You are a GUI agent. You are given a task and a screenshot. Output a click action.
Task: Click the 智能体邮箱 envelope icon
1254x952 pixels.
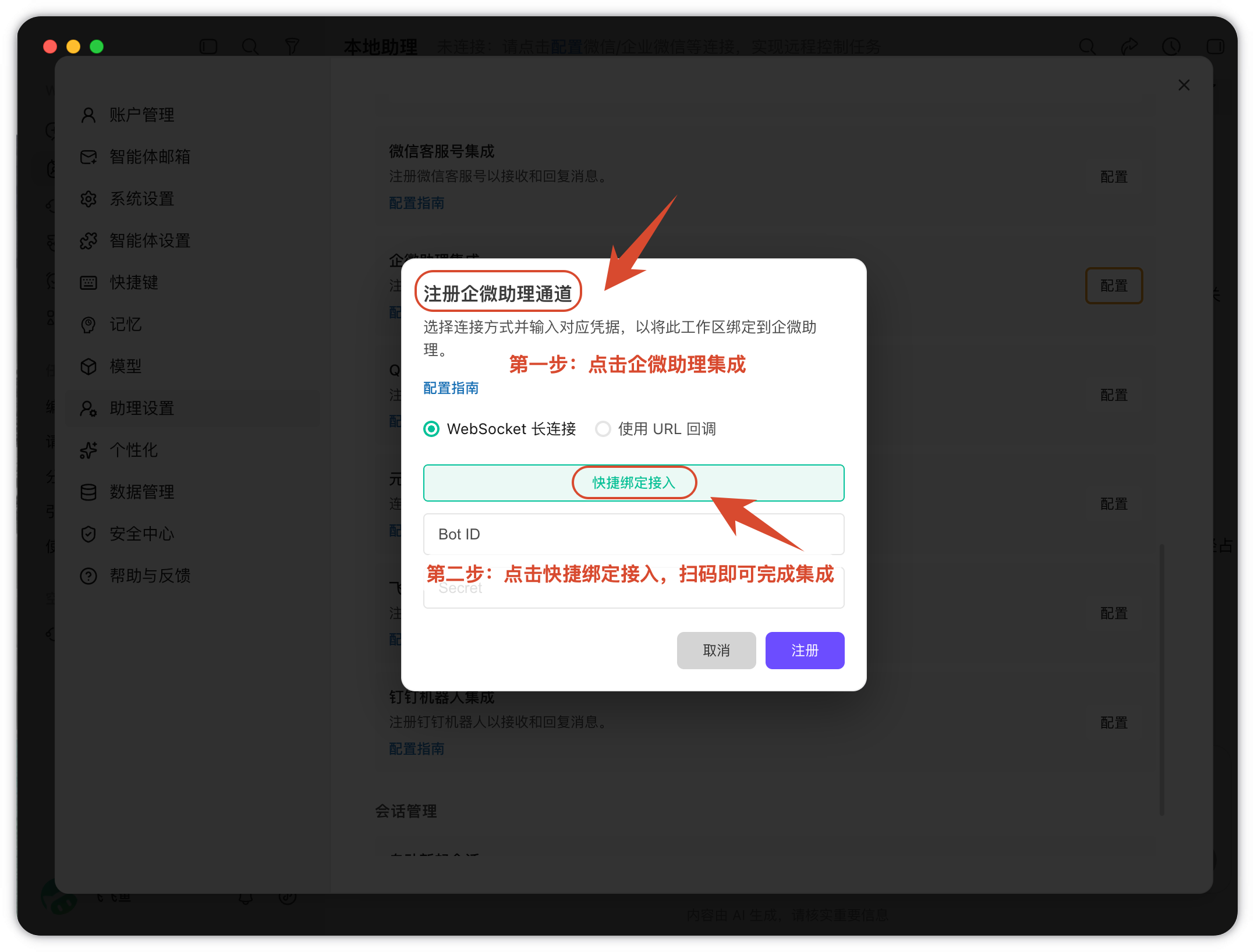pyautogui.click(x=88, y=157)
